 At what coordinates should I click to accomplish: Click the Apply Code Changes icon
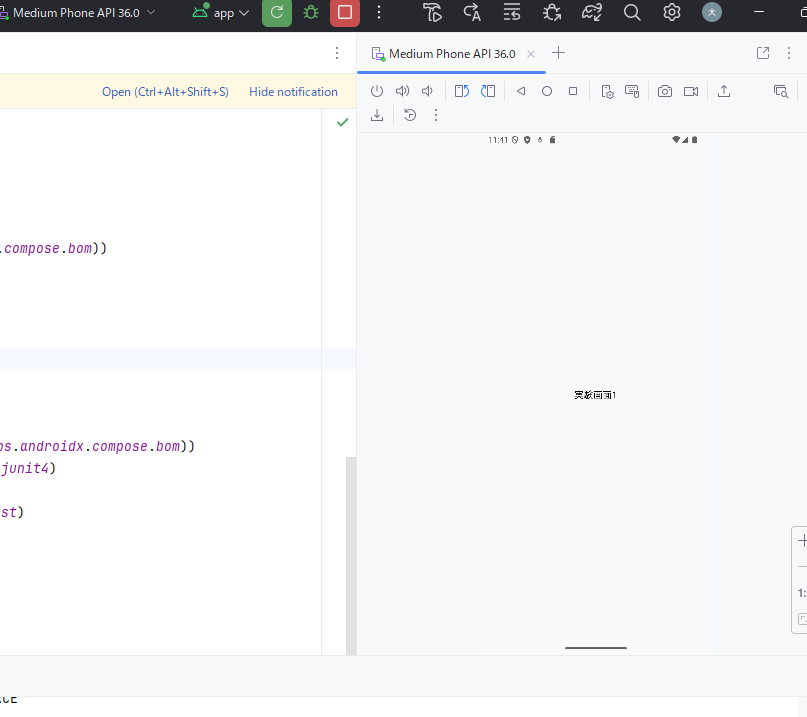point(512,12)
